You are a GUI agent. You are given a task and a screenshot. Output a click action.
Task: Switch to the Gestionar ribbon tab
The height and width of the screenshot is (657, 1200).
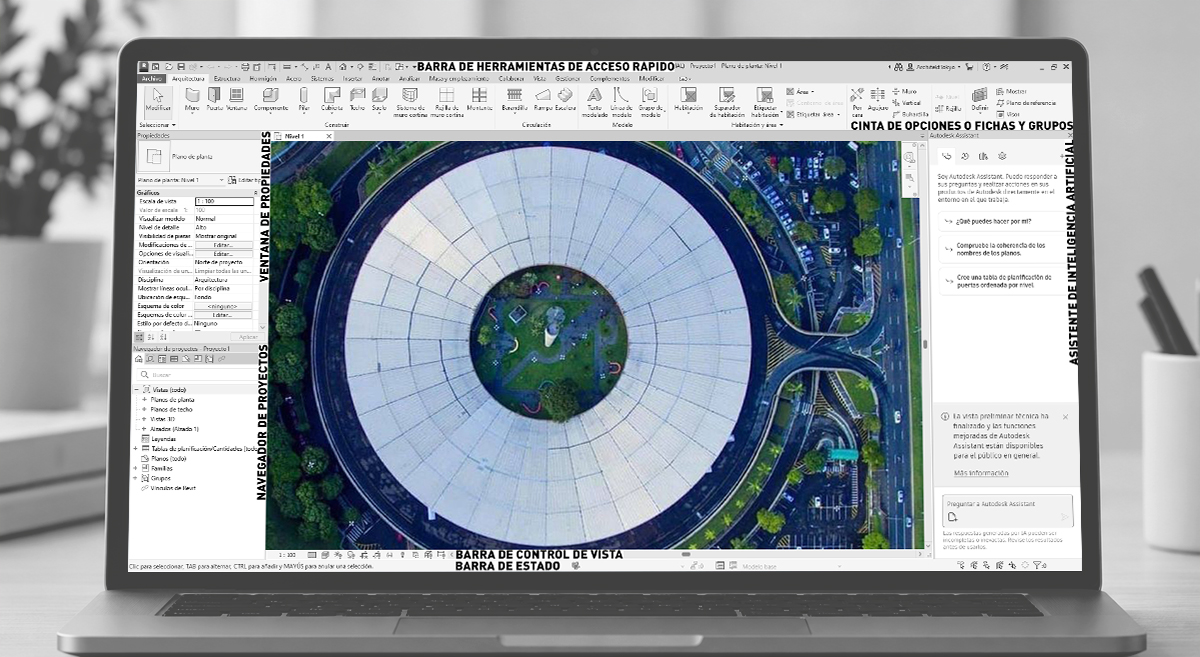568,78
